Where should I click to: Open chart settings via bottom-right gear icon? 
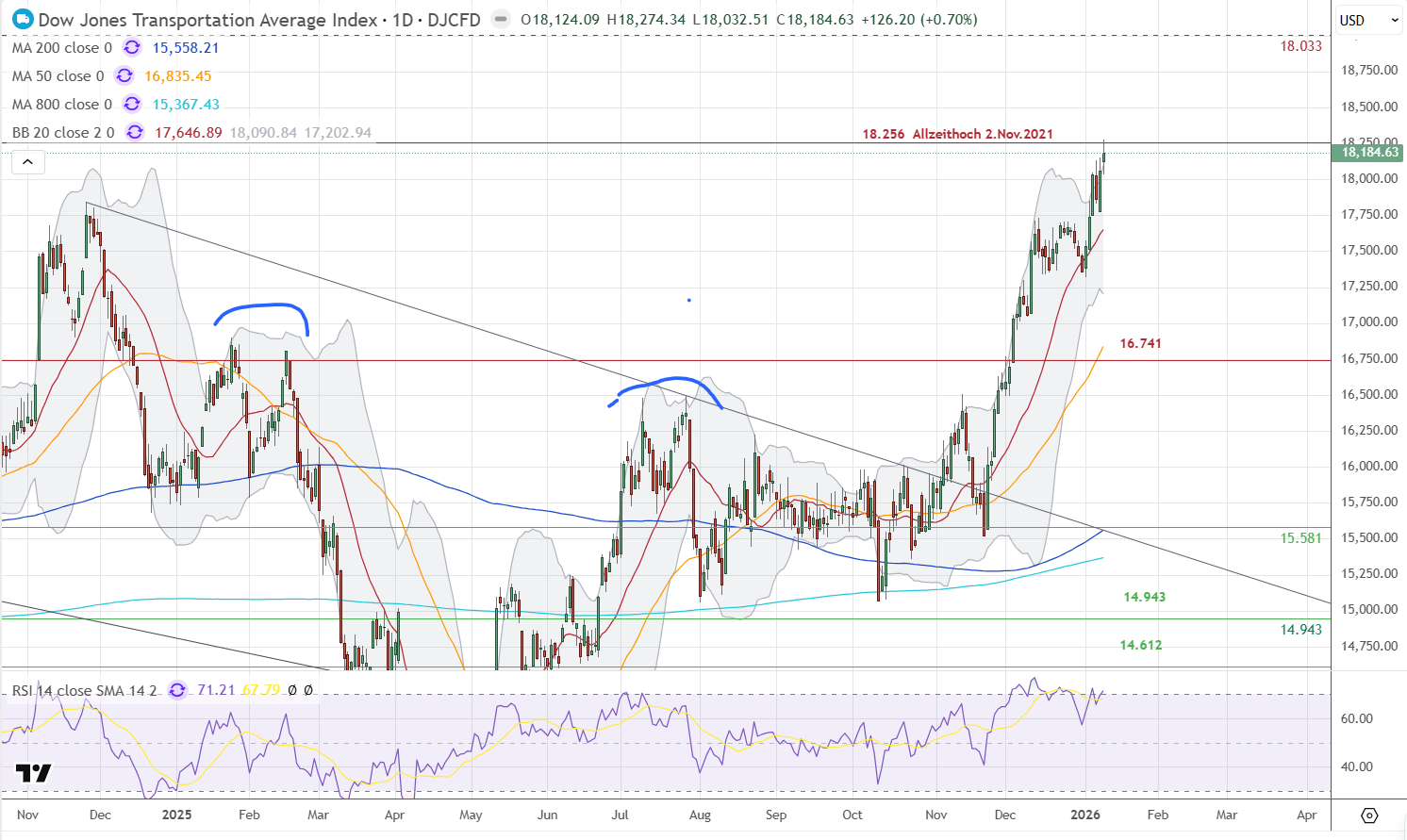(1369, 815)
